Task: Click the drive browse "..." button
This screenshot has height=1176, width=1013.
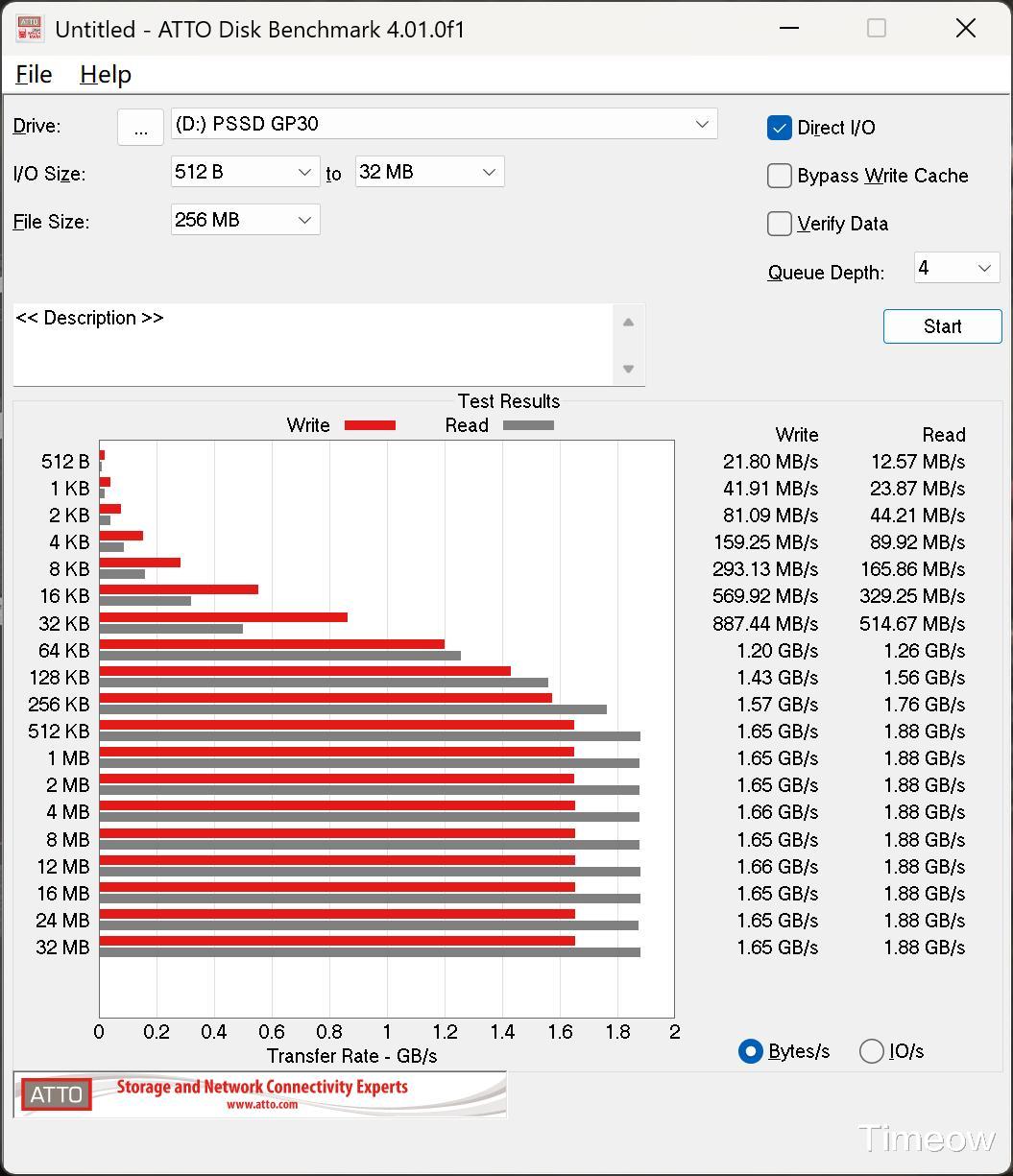Action: 140,127
